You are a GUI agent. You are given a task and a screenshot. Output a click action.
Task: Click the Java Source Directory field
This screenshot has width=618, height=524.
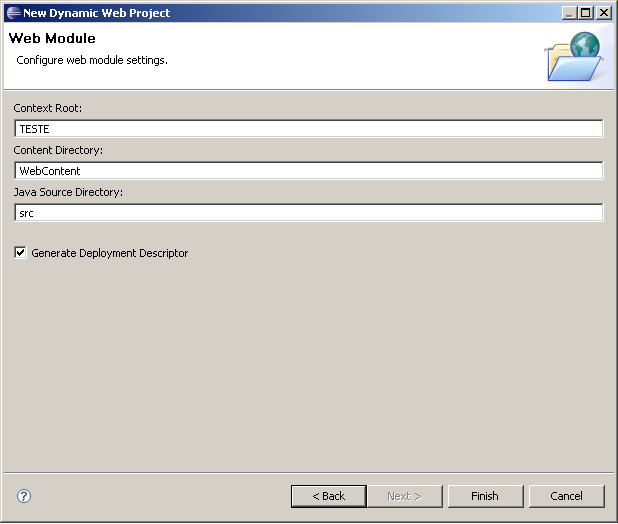click(309, 213)
